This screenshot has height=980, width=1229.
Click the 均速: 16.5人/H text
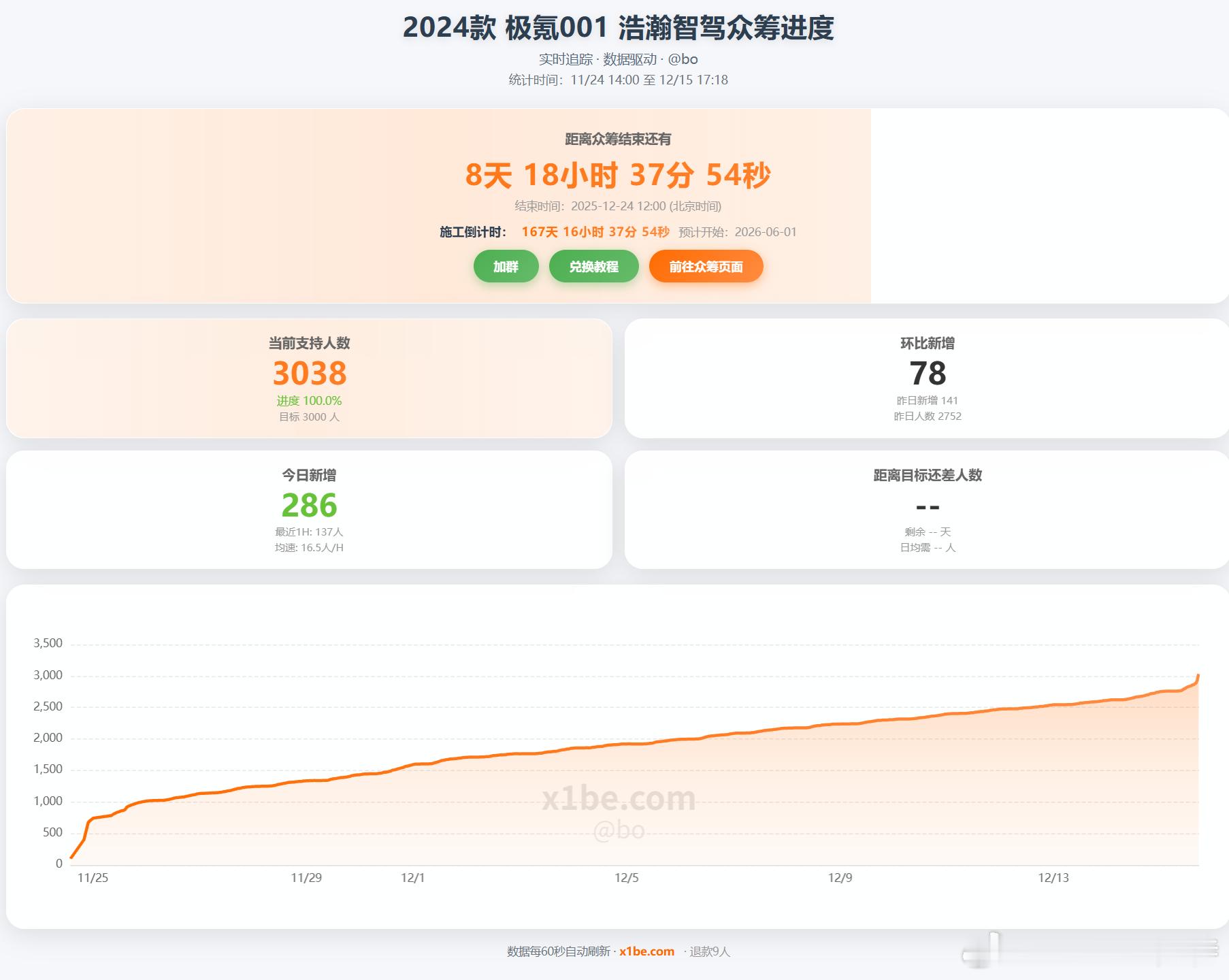tap(309, 547)
